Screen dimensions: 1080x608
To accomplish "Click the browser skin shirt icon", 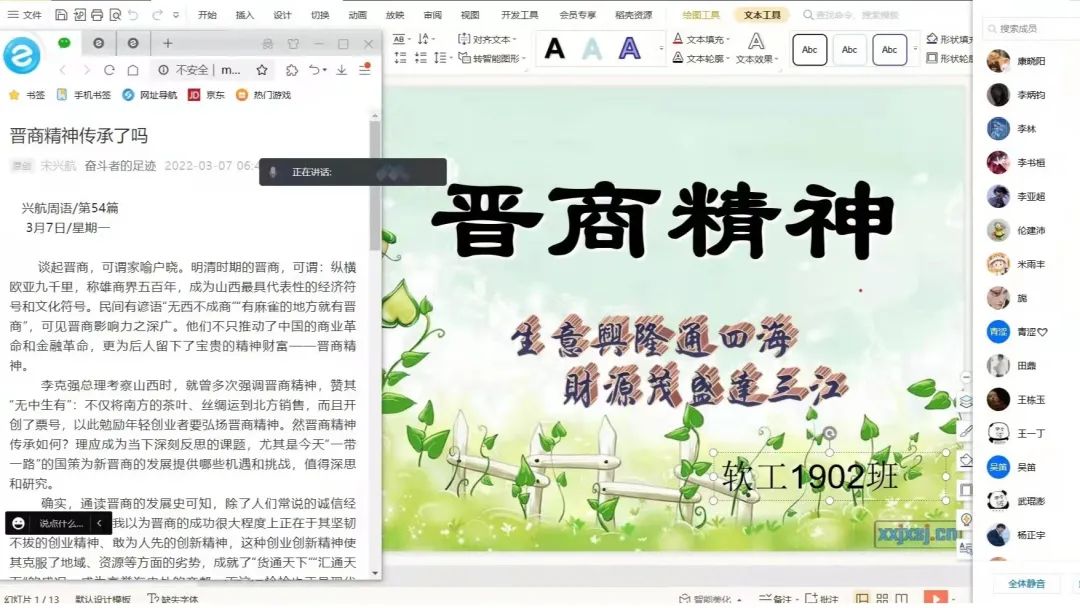I will [x=293, y=44].
